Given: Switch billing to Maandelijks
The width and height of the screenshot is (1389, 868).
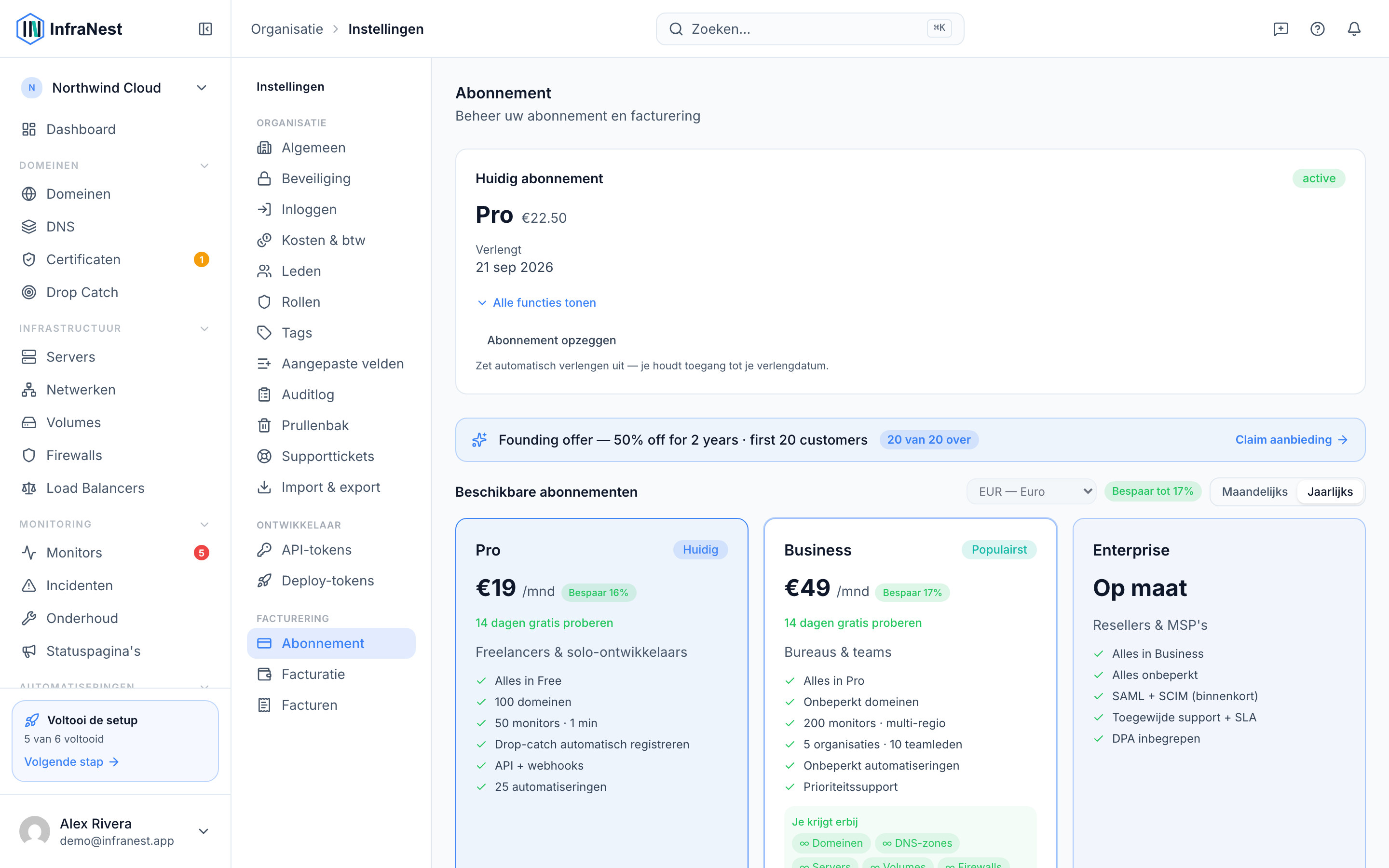Looking at the screenshot, I should pos(1254,492).
